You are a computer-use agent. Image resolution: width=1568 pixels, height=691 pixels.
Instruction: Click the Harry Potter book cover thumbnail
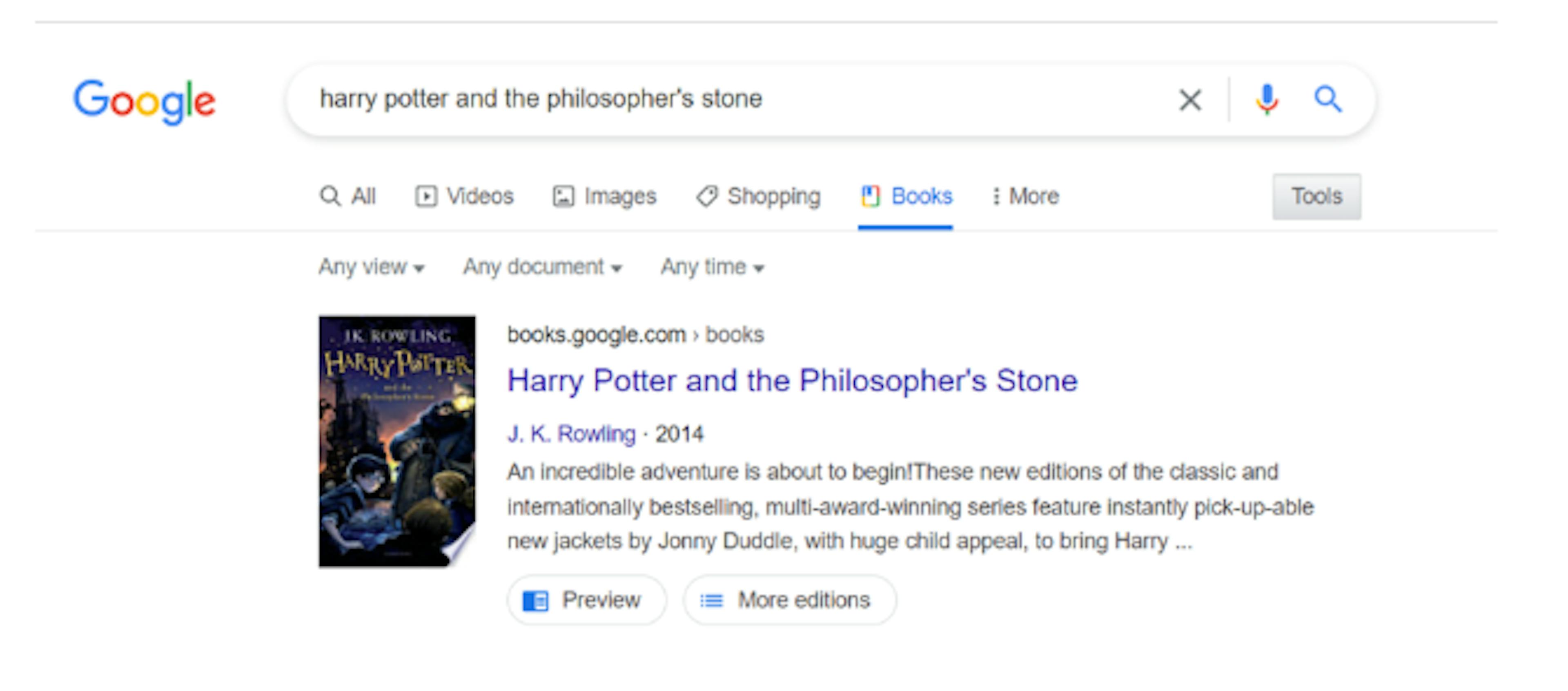397,442
